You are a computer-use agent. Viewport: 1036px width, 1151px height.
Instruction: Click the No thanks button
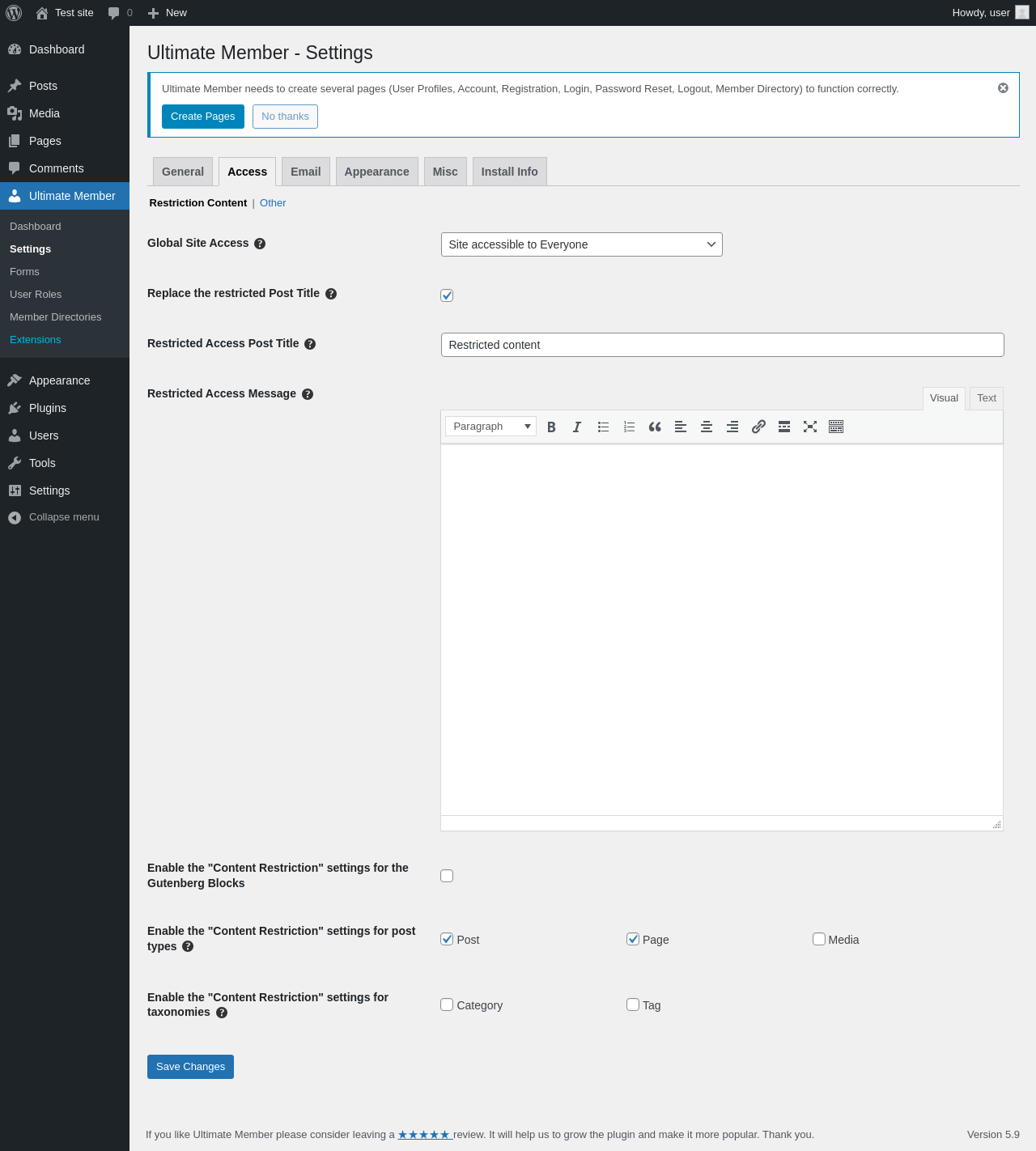(x=285, y=117)
